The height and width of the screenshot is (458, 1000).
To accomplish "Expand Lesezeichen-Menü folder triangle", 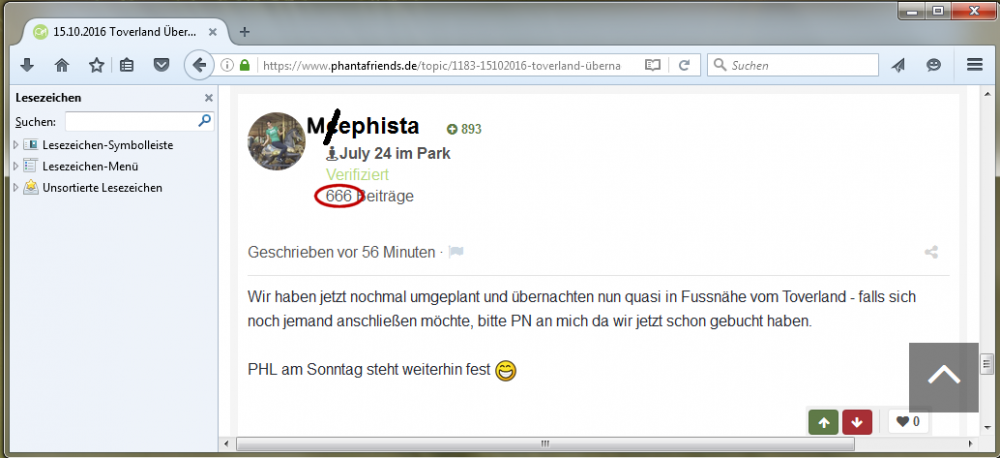I will tap(16, 166).
